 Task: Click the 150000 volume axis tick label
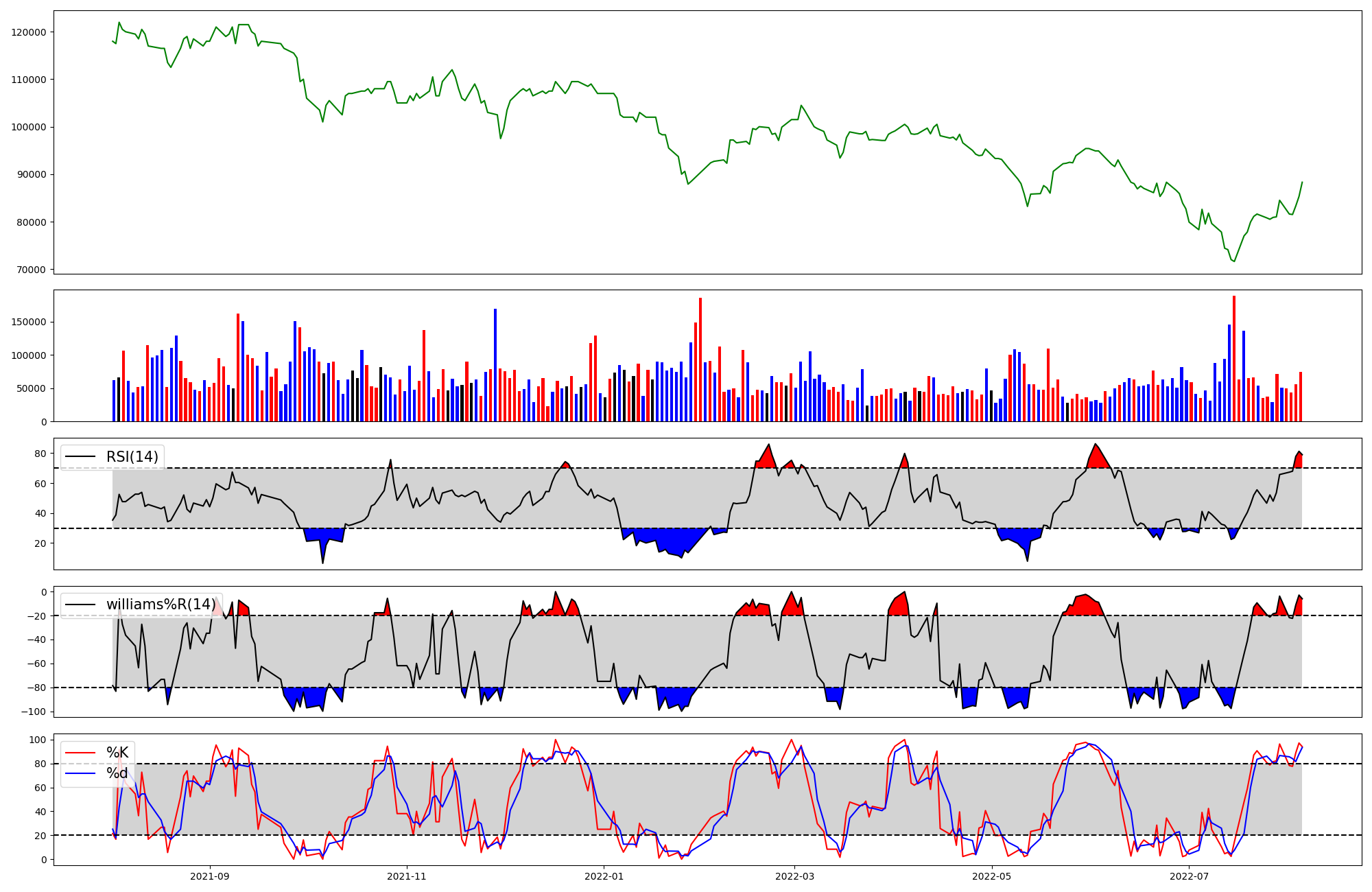click(29, 322)
